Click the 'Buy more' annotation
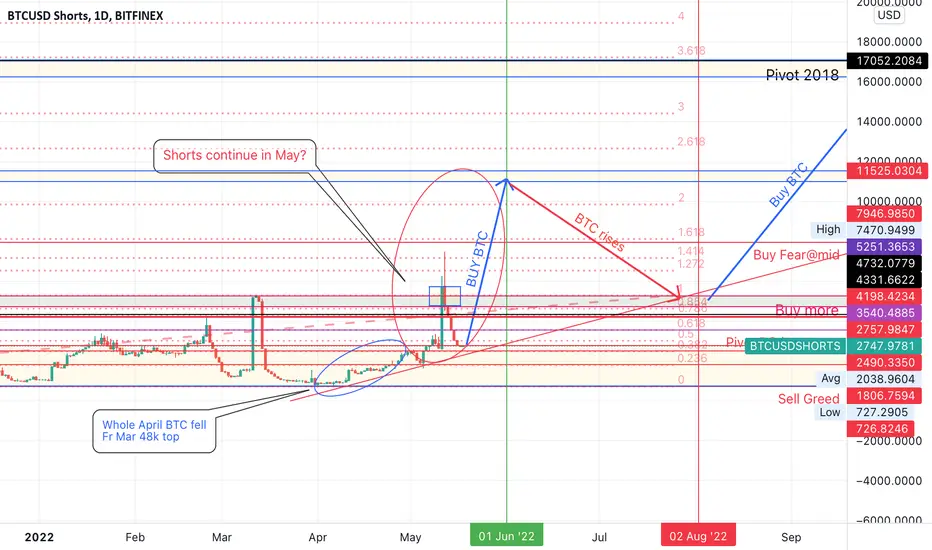 (807, 310)
